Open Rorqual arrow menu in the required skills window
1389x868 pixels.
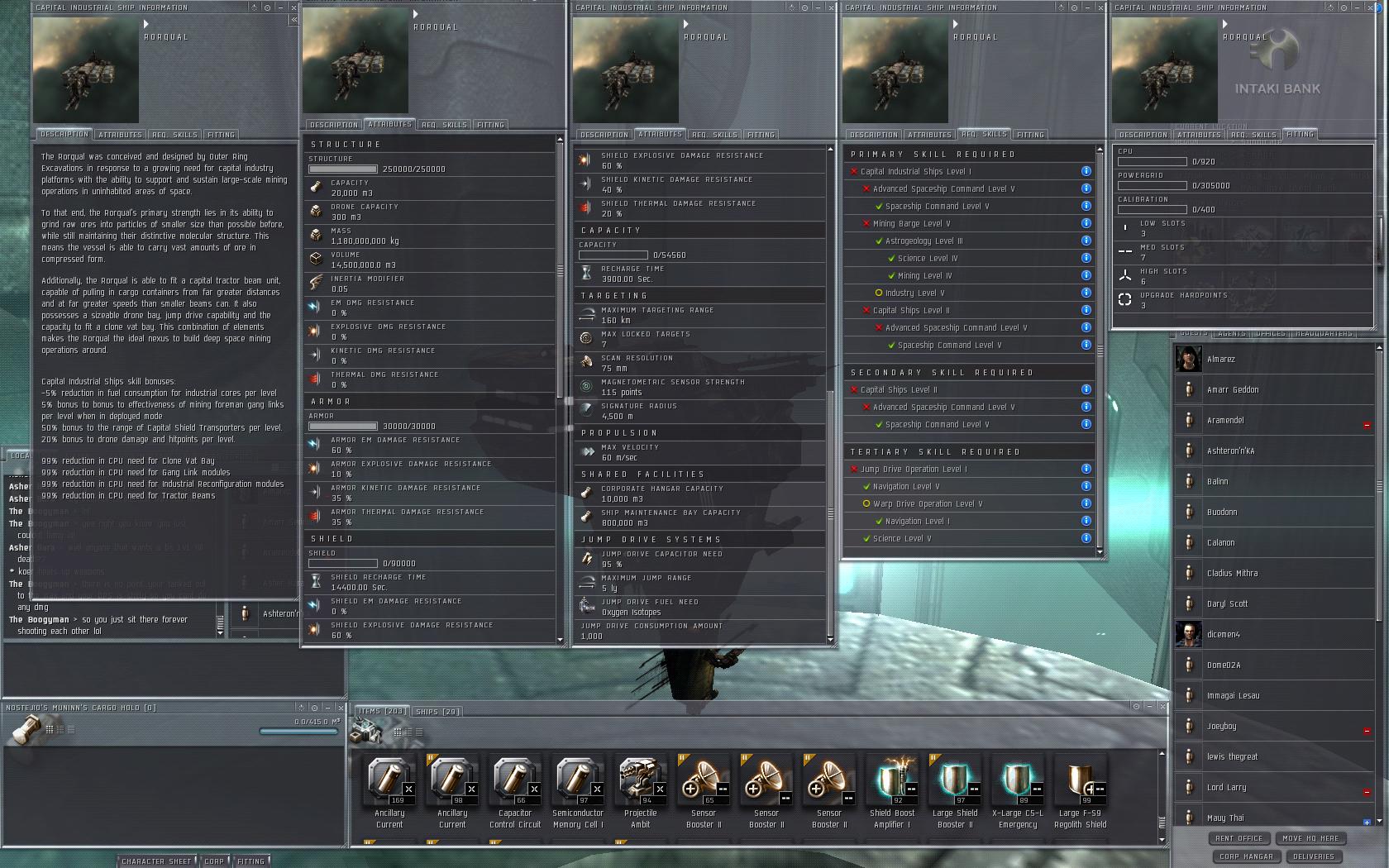point(956,25)
